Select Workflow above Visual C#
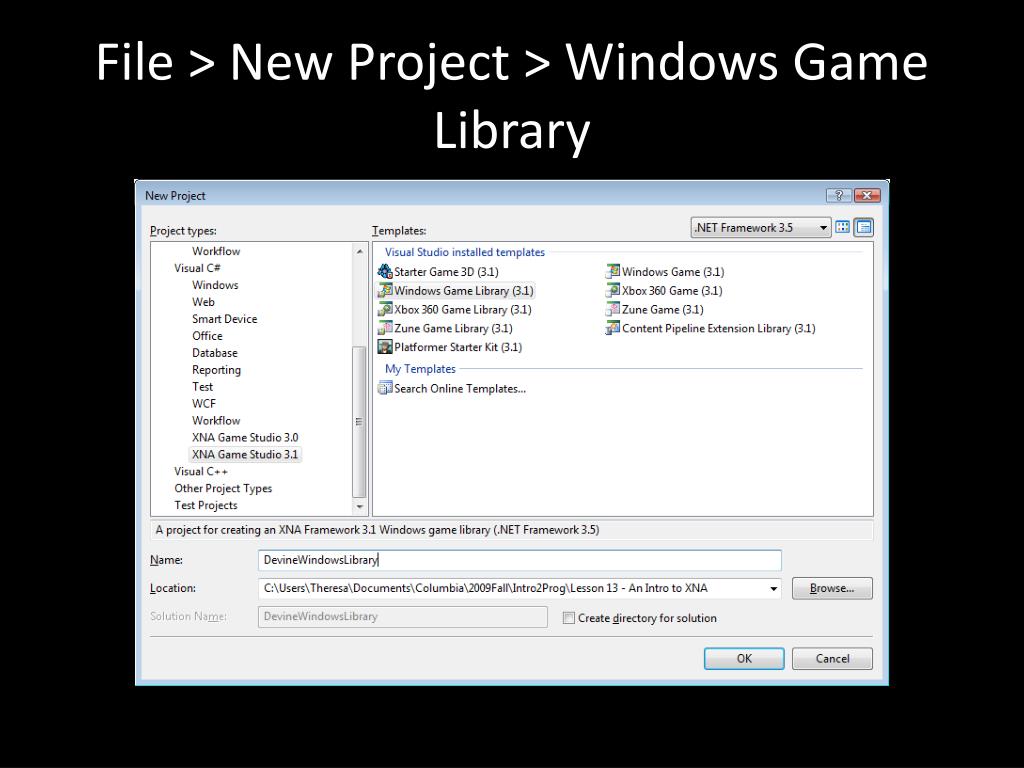Screen dimensions: 1024x768 [216, 251]
